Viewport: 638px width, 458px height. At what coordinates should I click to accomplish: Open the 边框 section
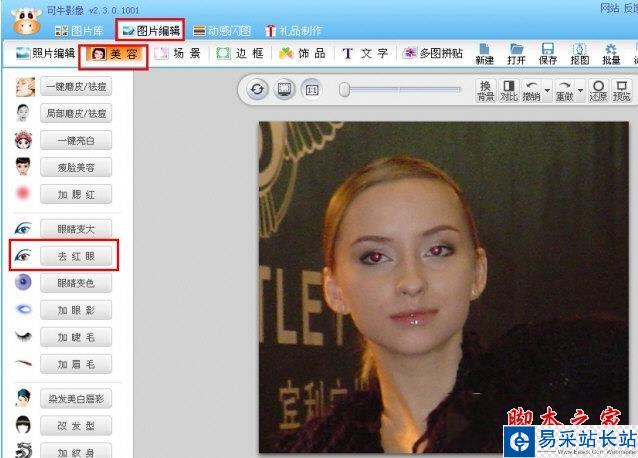[240, 53]
